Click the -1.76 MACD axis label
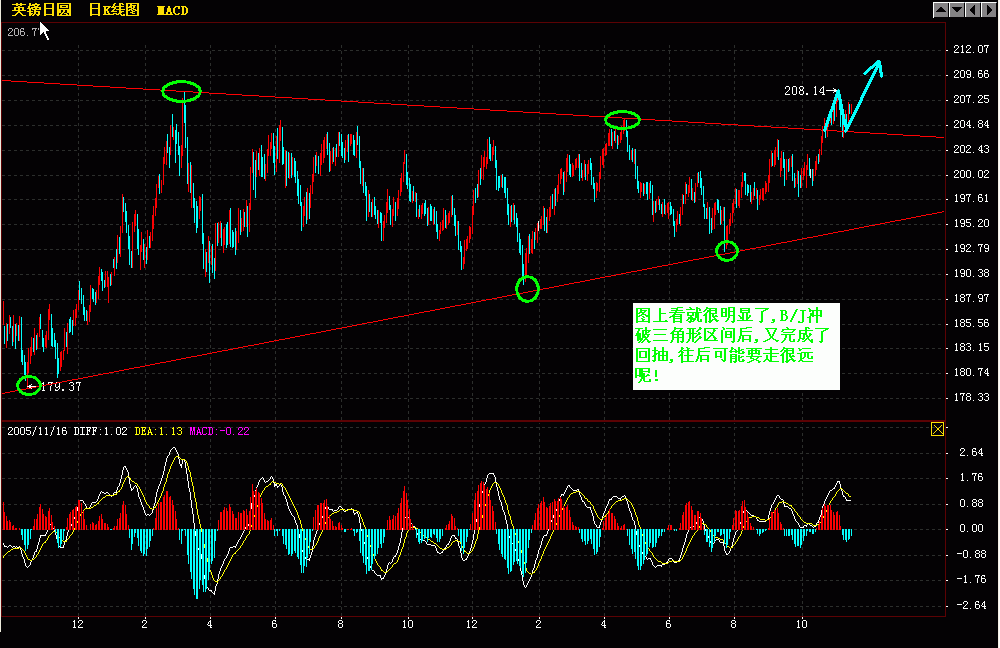Screen dimensions: 1000x648 (x=969, y=580)
